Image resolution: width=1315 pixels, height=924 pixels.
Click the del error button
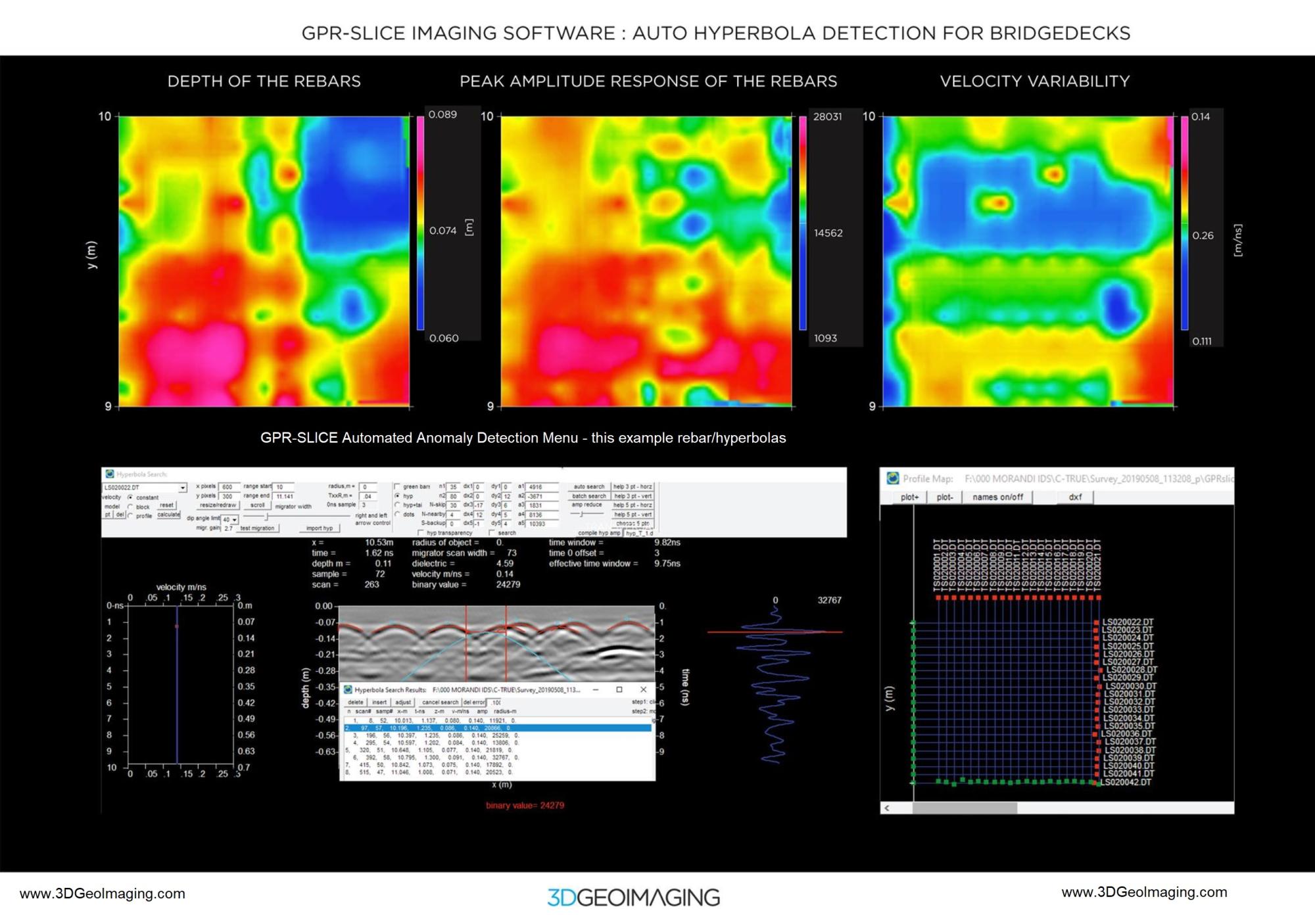click(x=474, y=702)
